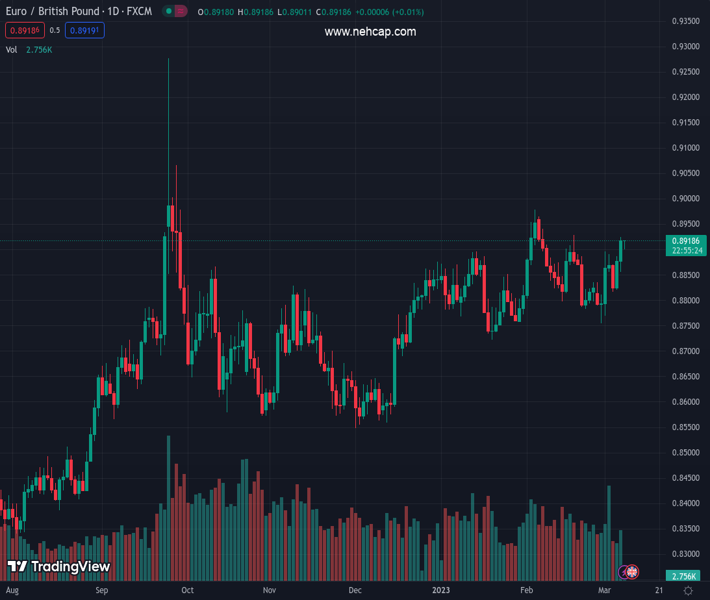Click the Feb label on time axis
The height and width of the screenshot is (600, 710).
(x=526, y=591)
